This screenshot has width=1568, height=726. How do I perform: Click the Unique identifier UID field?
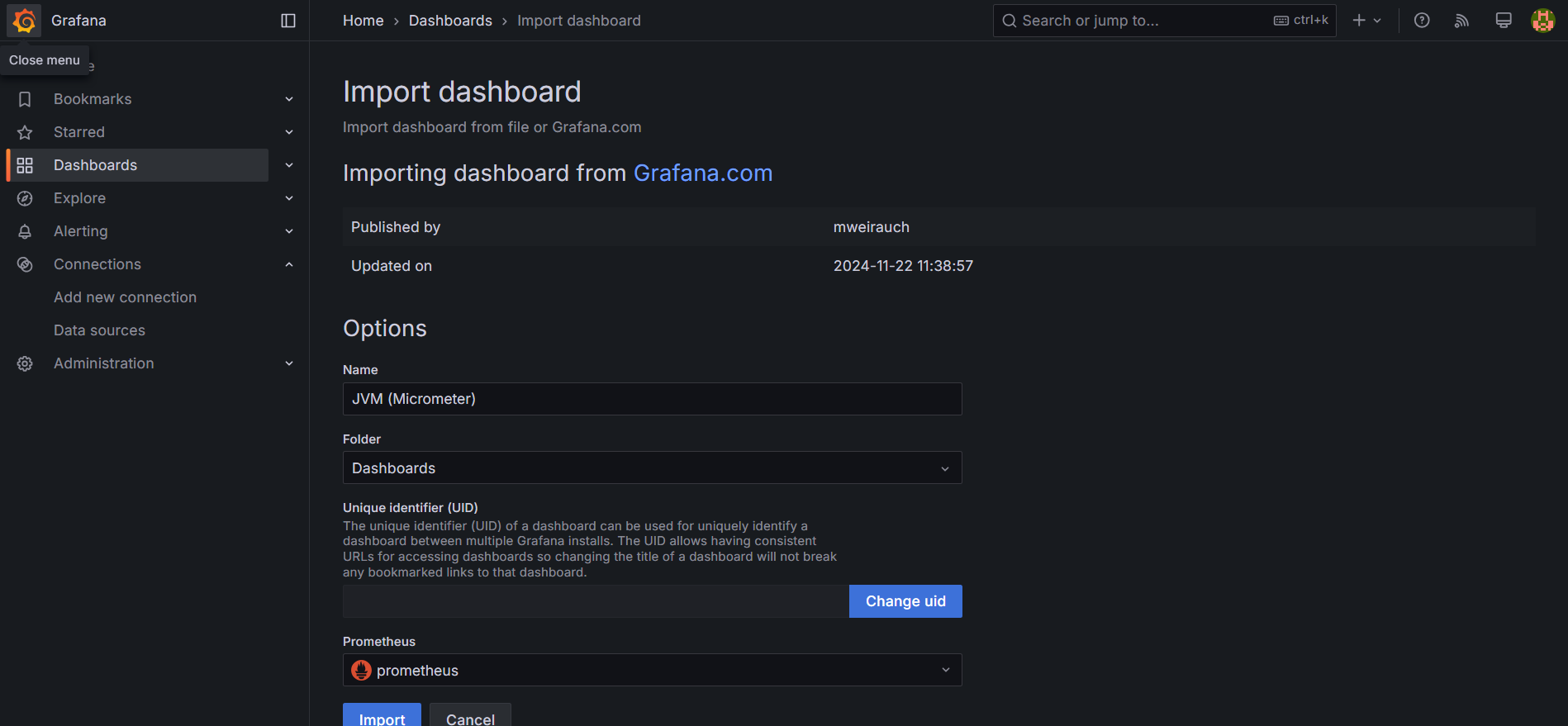click(596, 601)
